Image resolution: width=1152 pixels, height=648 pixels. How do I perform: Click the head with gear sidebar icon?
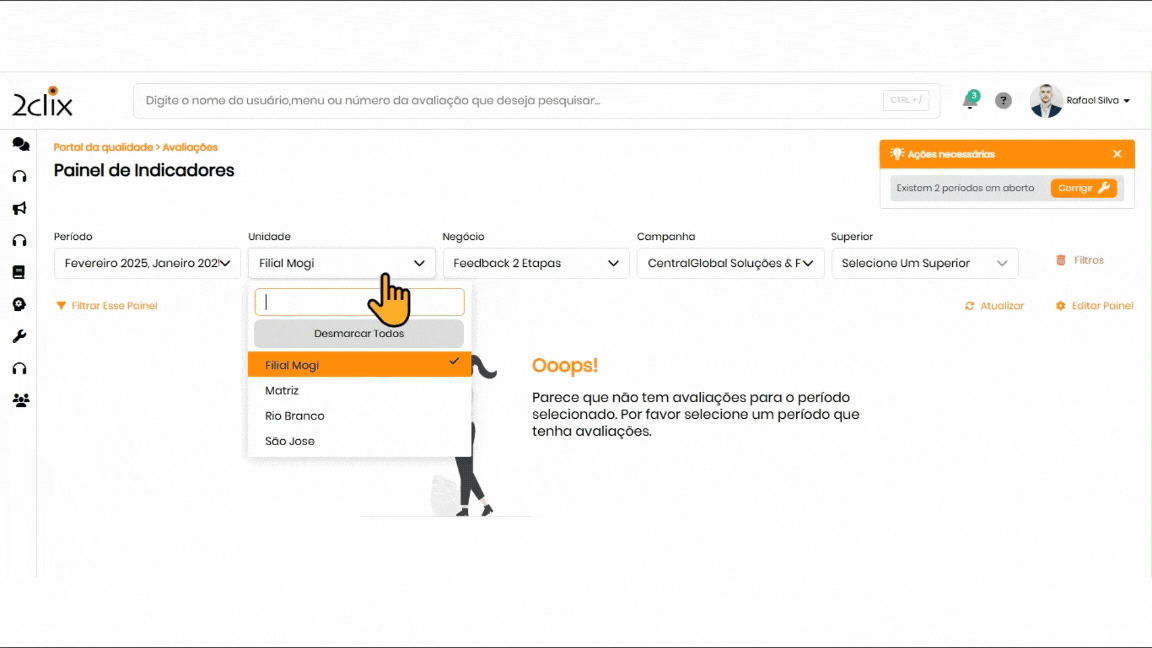tap(19, 304)
